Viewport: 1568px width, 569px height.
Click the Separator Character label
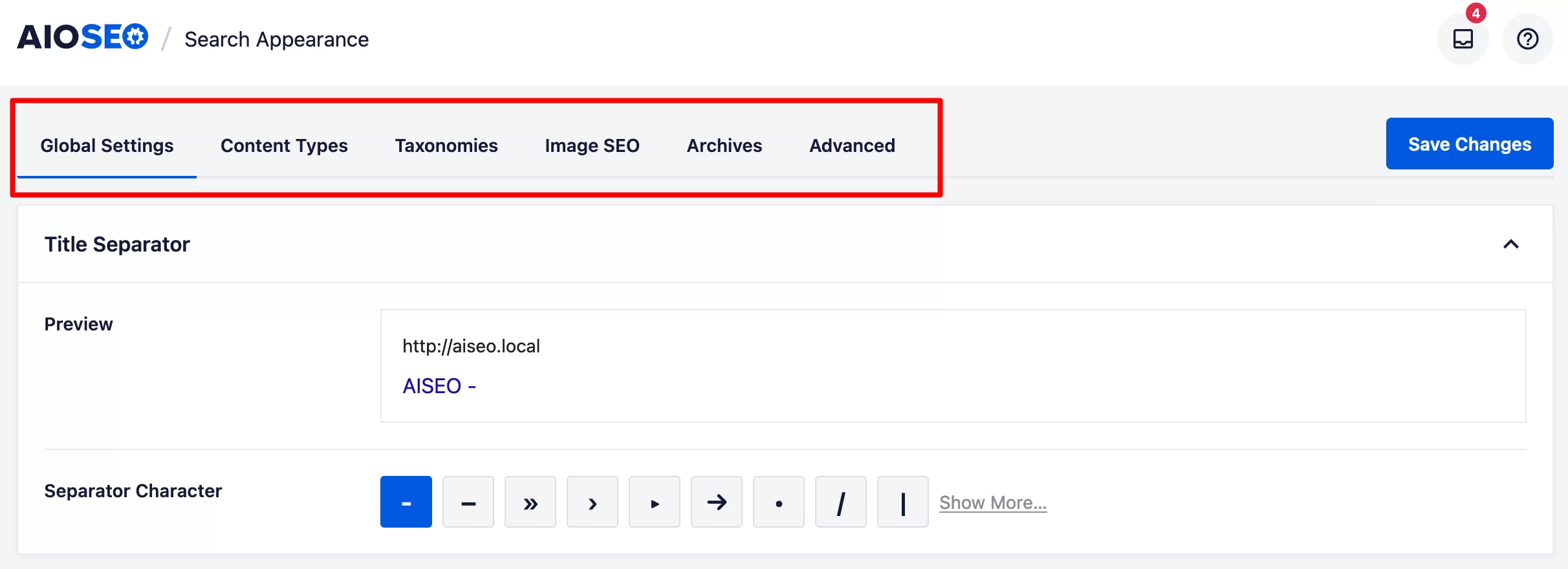pyautogui.click(x=133, y=491)
